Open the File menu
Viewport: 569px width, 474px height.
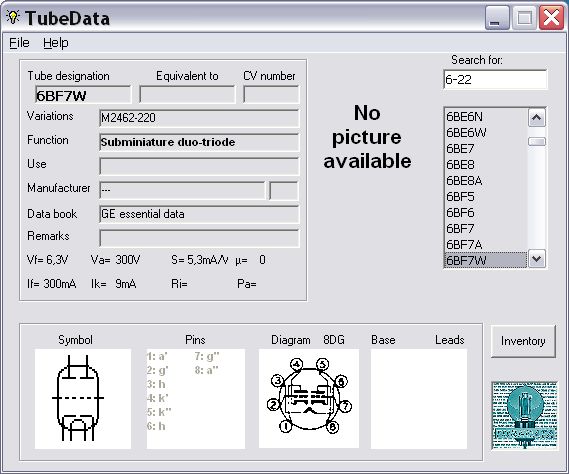click(19, 43)
